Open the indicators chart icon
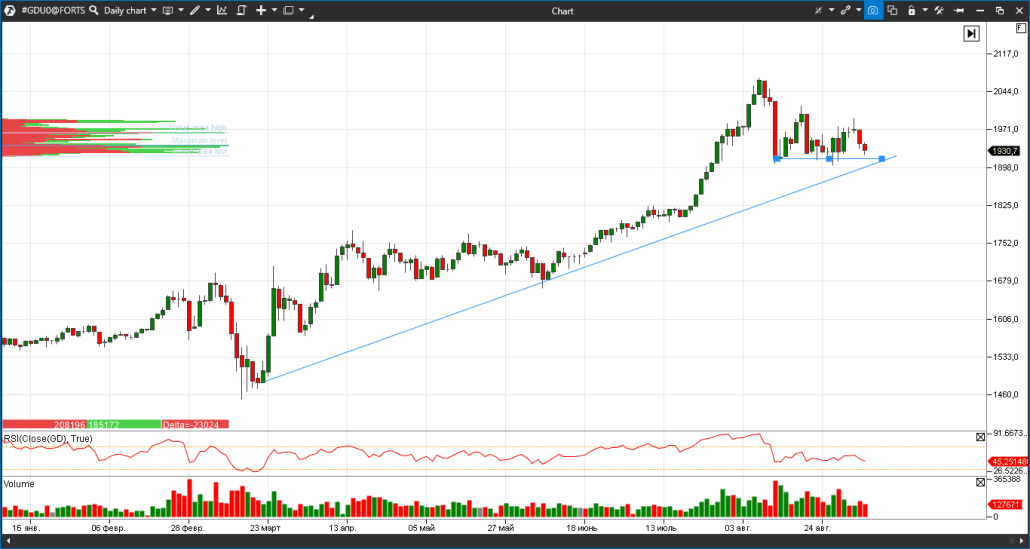 (x=221, y=10)
